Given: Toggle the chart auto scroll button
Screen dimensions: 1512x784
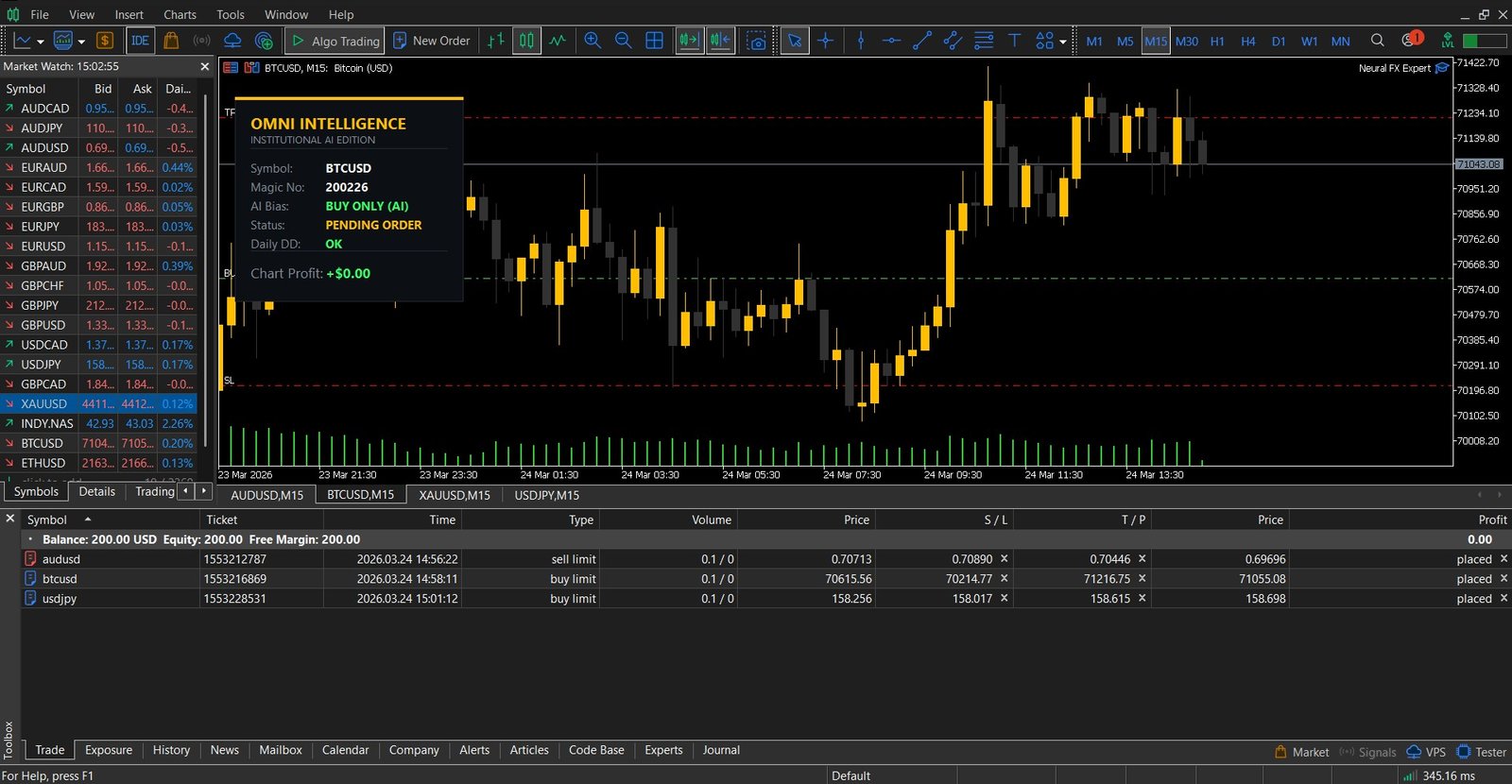Looking at the screenshot, I should [689, 41].
